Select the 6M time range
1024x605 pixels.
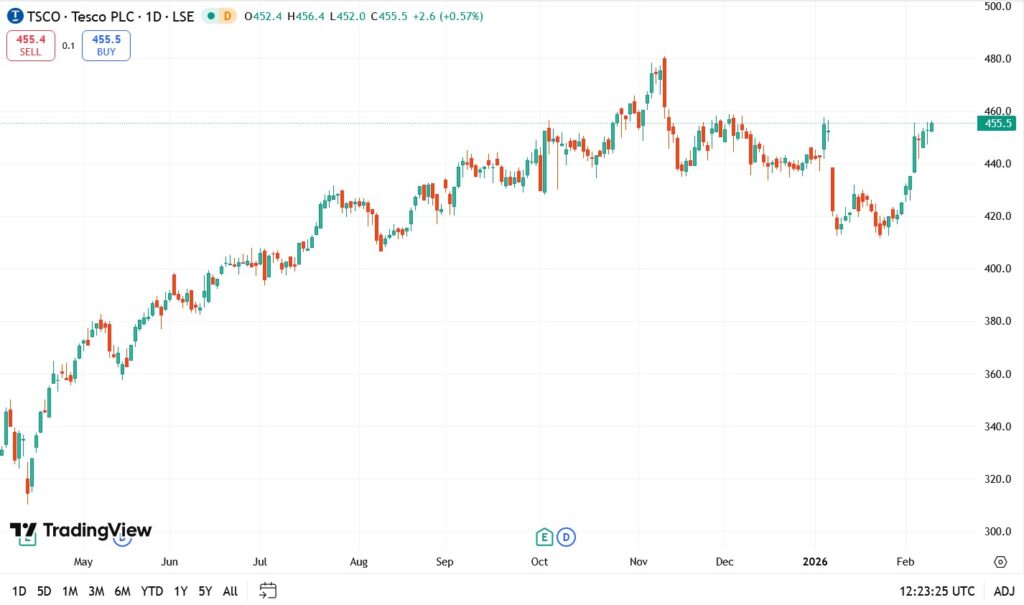[x=122, y=591]
